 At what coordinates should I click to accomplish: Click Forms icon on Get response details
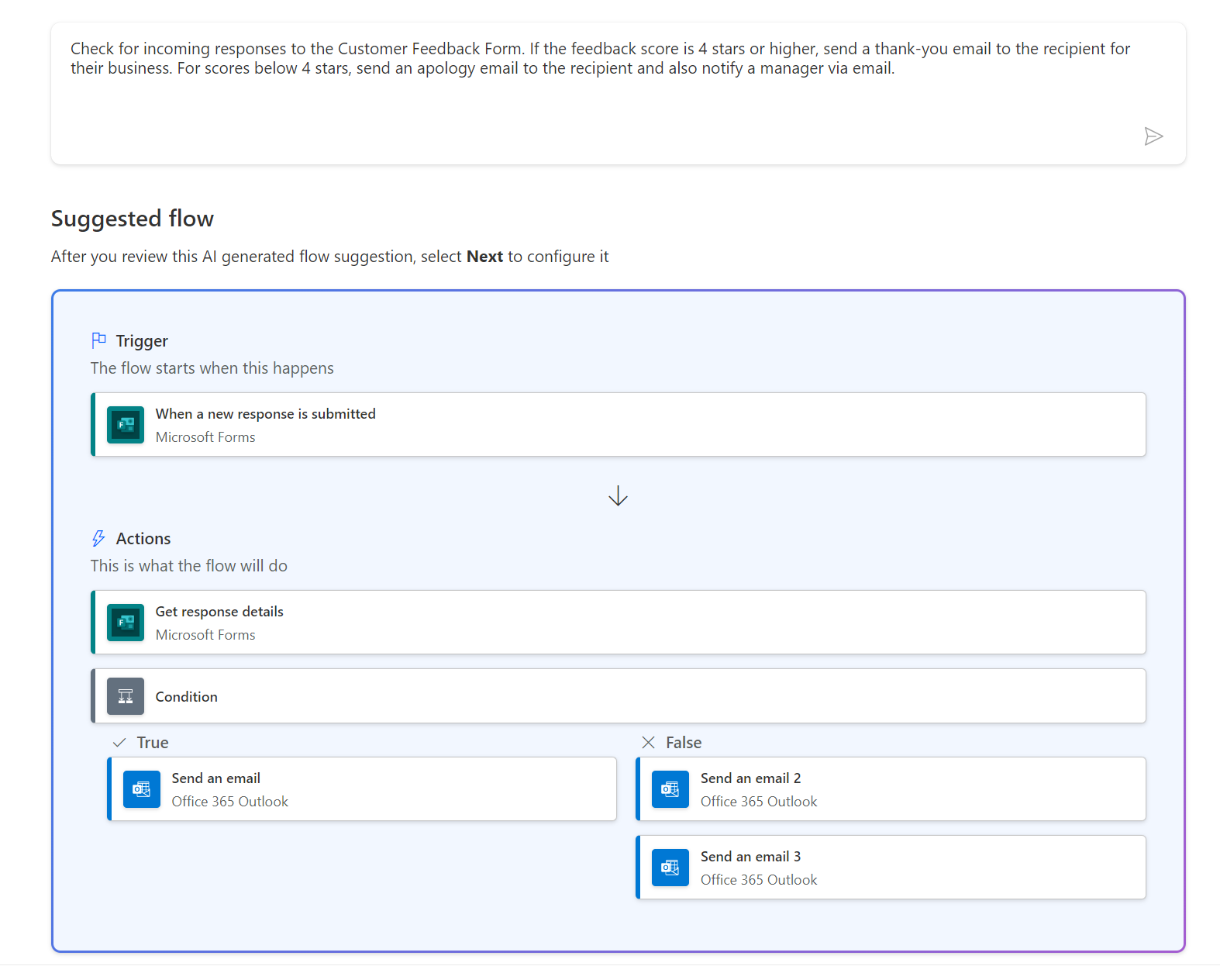pos(126,623)
